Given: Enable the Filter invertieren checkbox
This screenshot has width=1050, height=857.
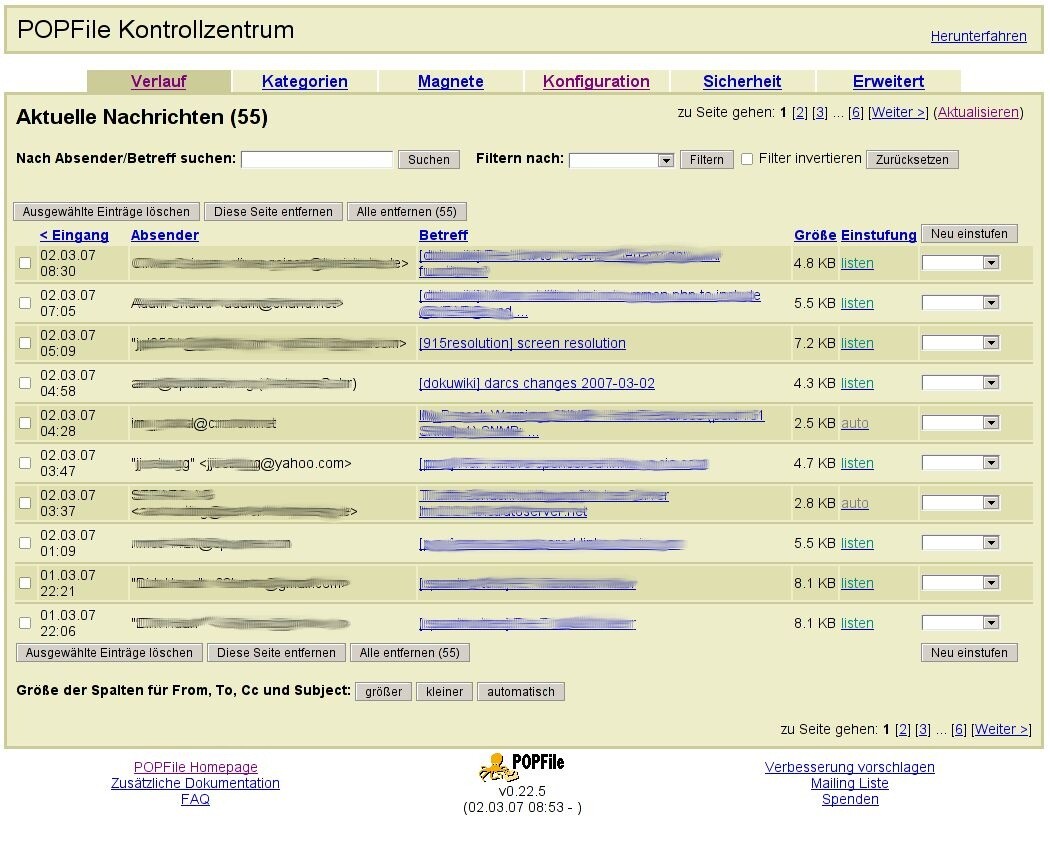Looking at the screenshot, I should [747, 159].
